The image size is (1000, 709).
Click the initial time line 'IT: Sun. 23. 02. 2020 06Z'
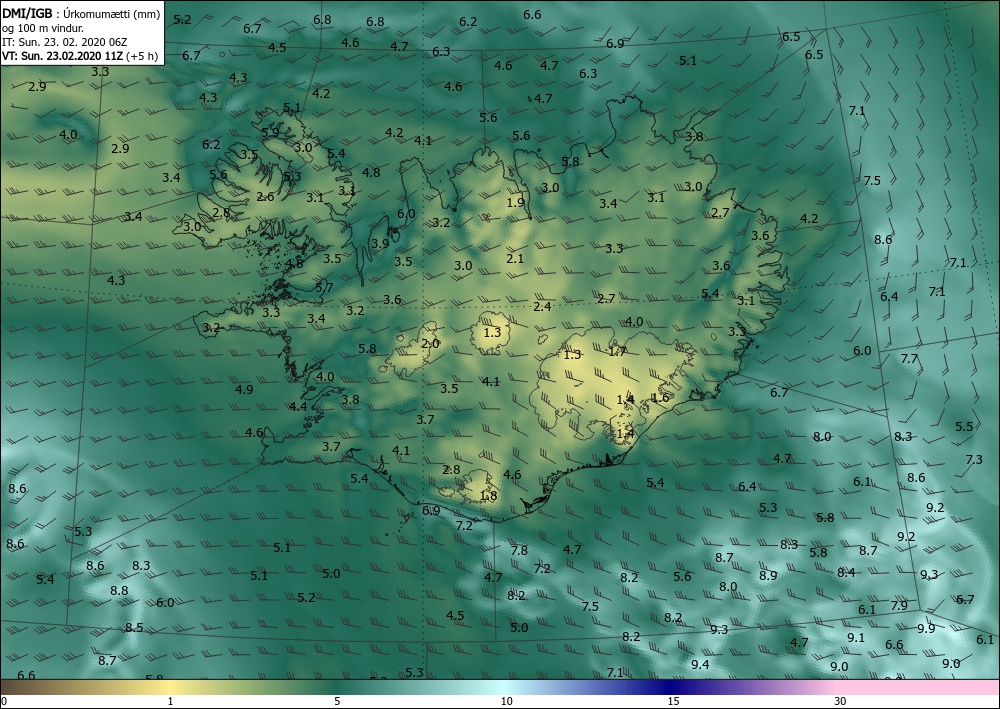[x=65, y=42]
